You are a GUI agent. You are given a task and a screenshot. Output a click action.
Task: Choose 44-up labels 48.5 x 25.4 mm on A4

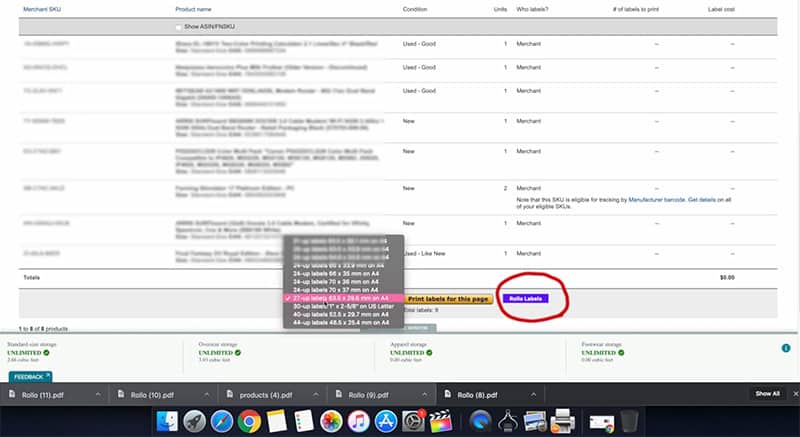click(x=343, y=323)
